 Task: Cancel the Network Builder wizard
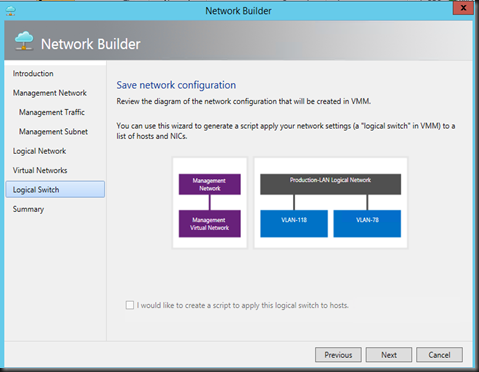coord(439,355)
